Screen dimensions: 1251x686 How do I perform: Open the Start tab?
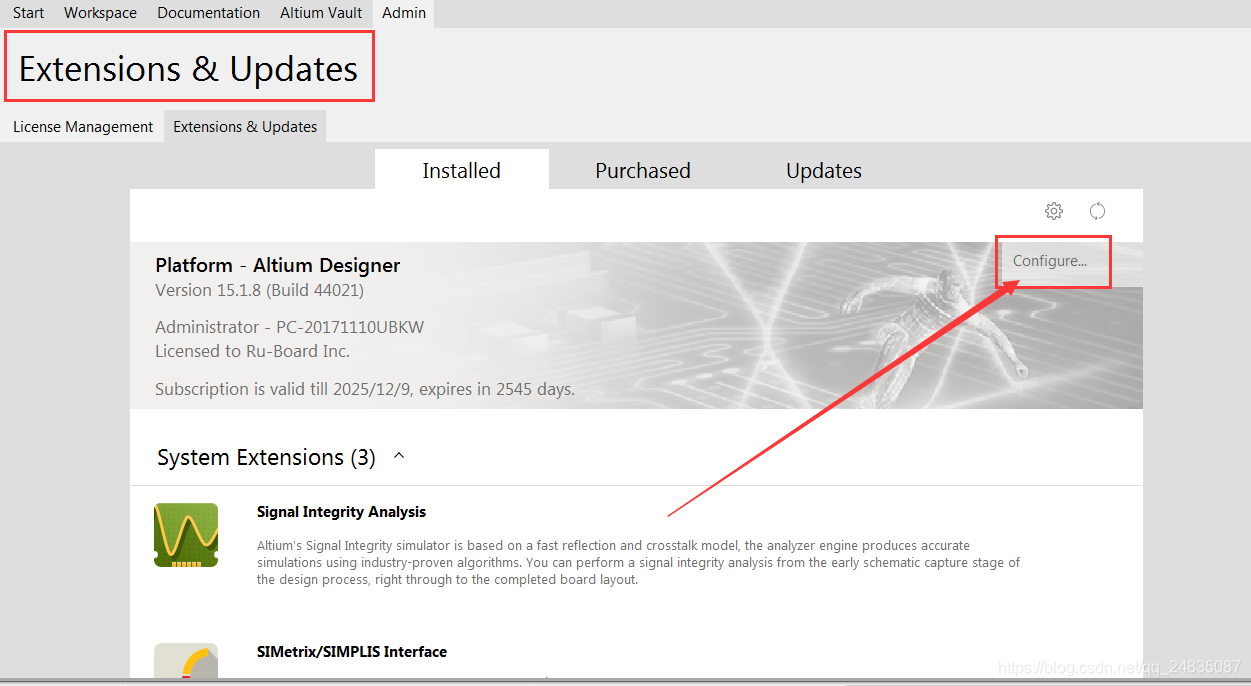pos(28,13)
